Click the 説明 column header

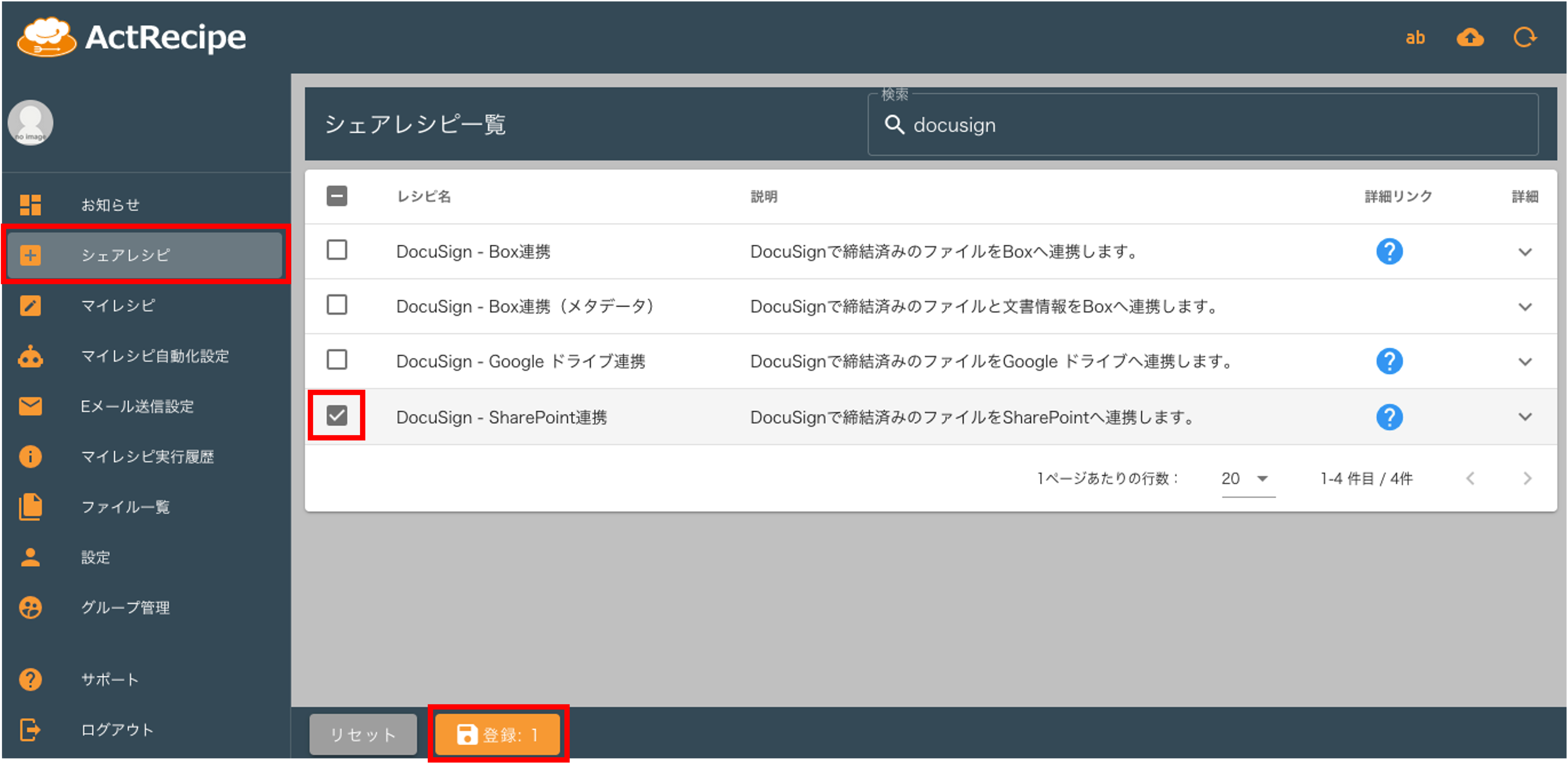[x=763, y=197]
